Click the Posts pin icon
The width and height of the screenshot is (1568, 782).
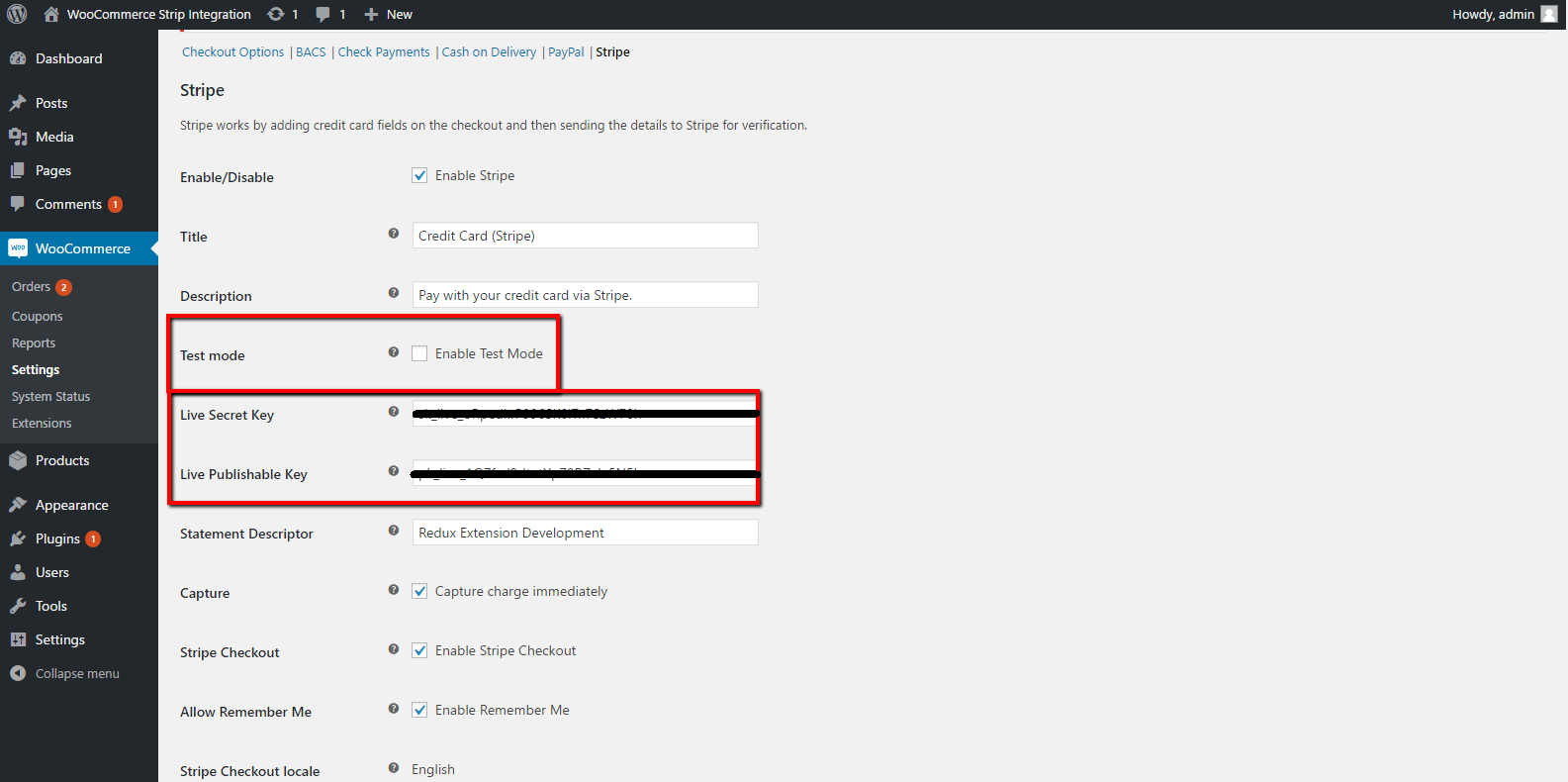click(18, 103)
